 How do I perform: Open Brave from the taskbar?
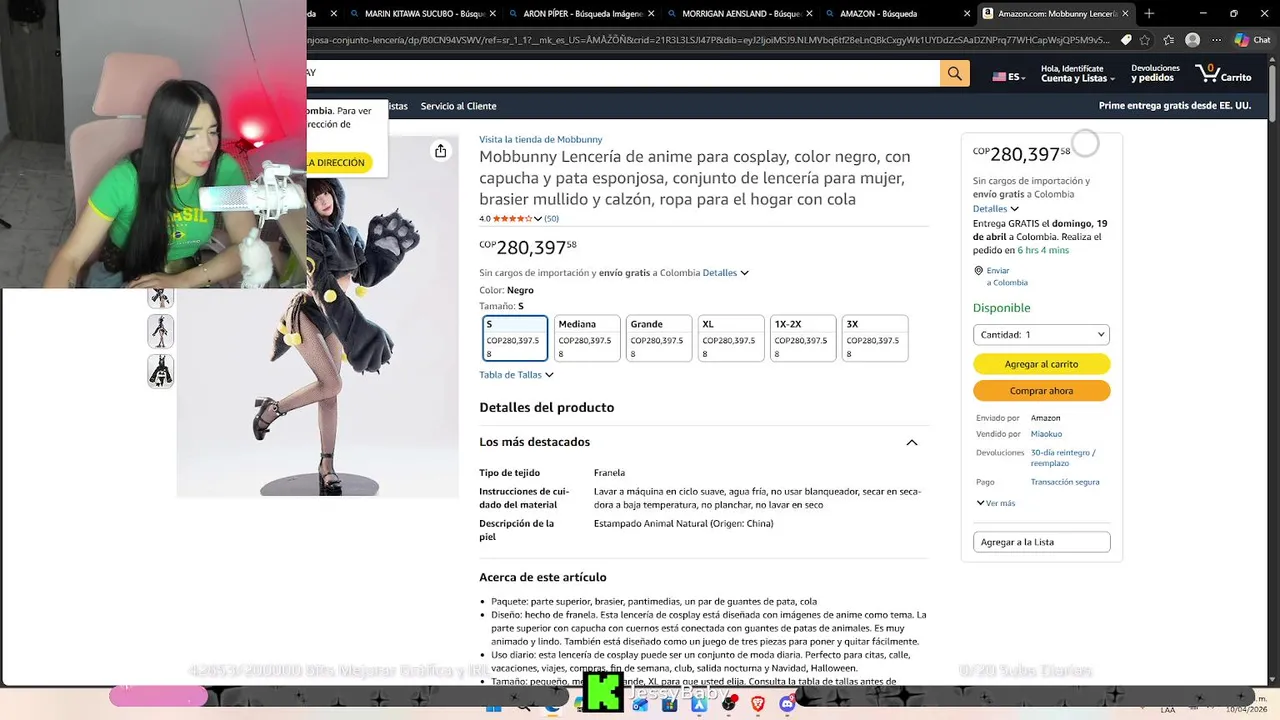757,704
